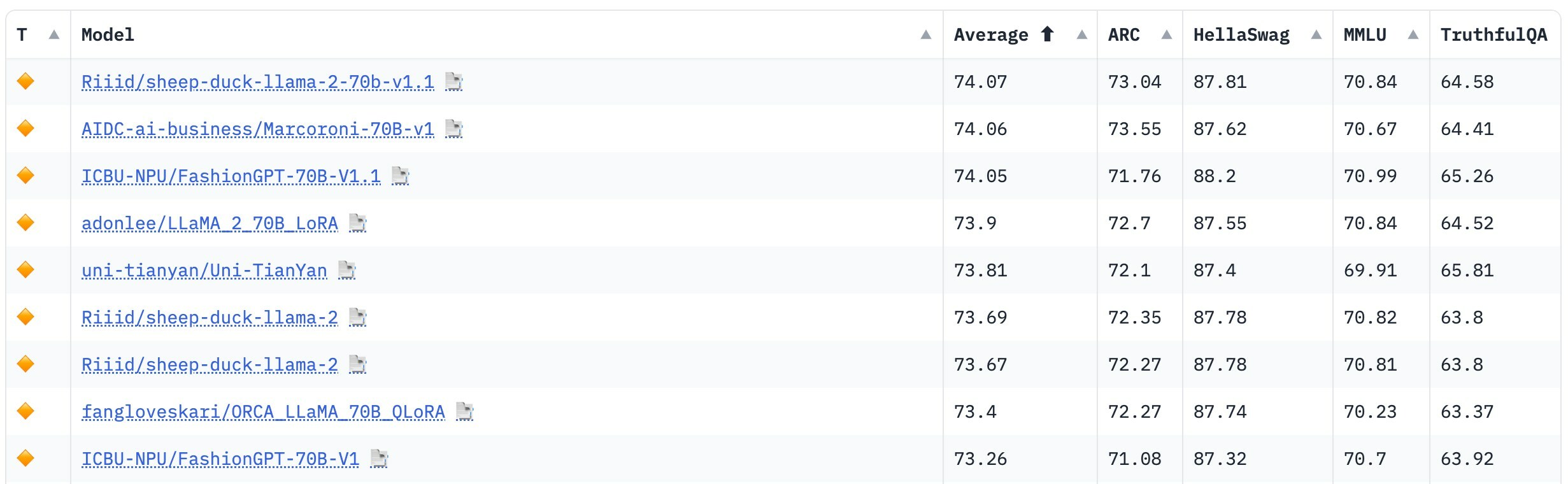Click document icon next to Marcoroni-70B-v1
This screenshot has width=1568, height=484.
pyautogui.click(x=453, y=129)
